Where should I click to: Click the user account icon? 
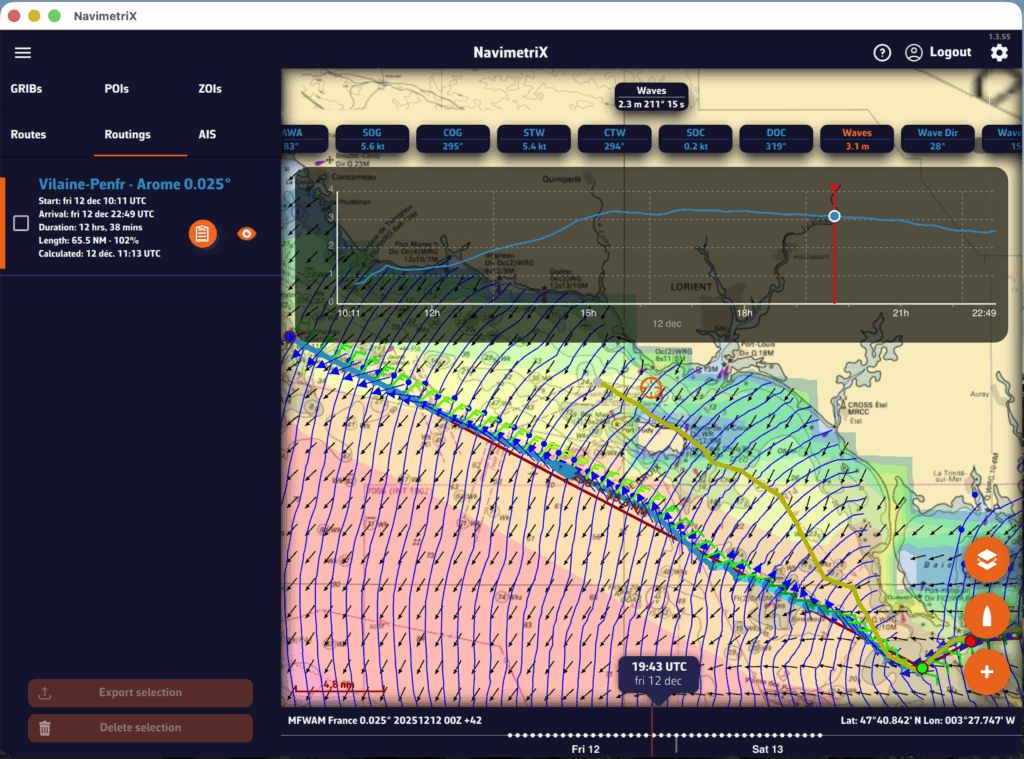click(913, 53)
